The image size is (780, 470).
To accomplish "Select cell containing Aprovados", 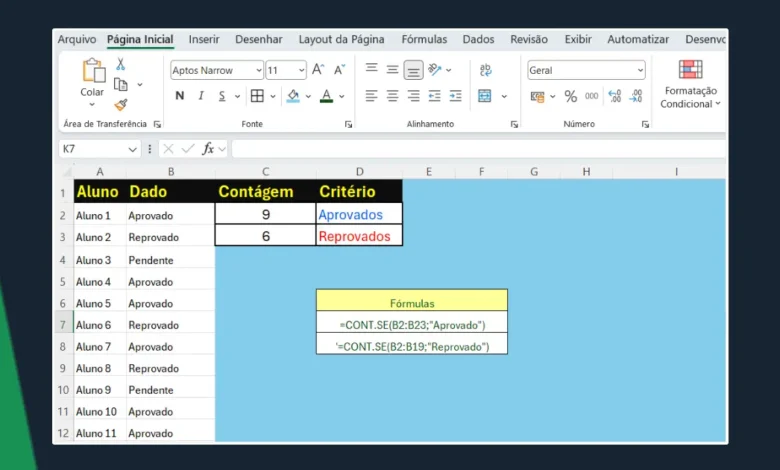I will 359,214.
